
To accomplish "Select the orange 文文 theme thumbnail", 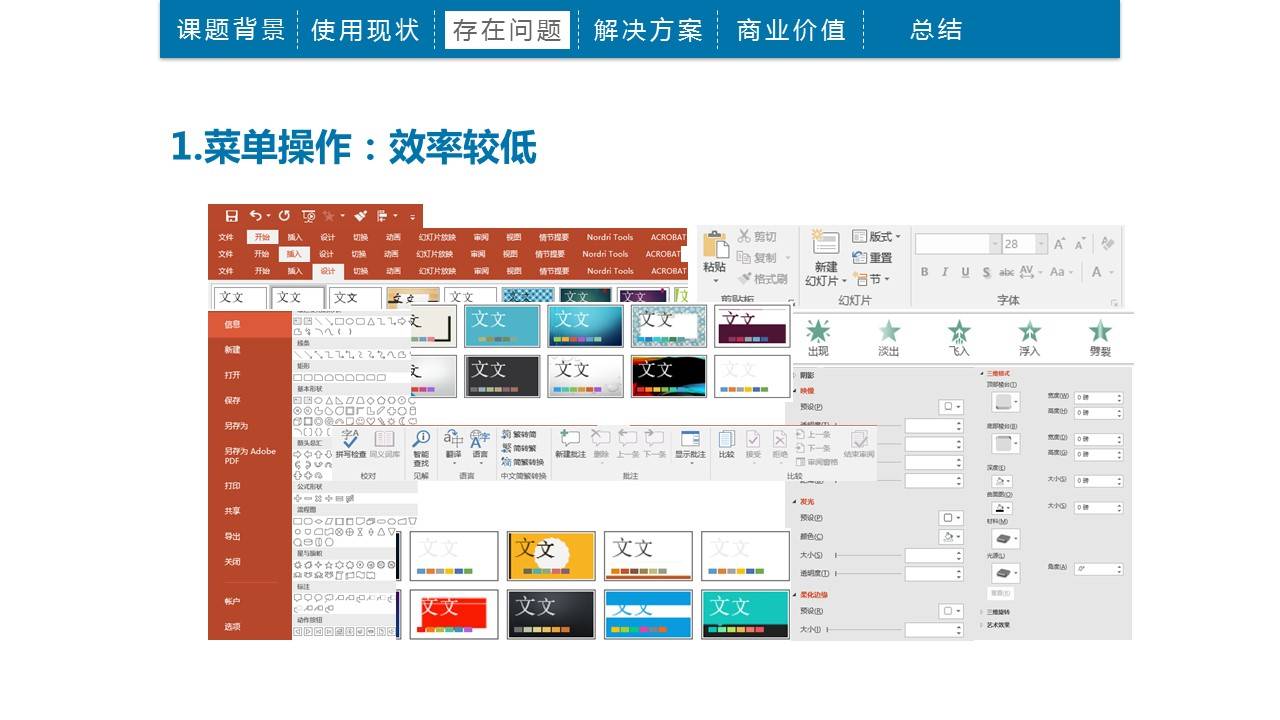I will (x=551, y=555).
